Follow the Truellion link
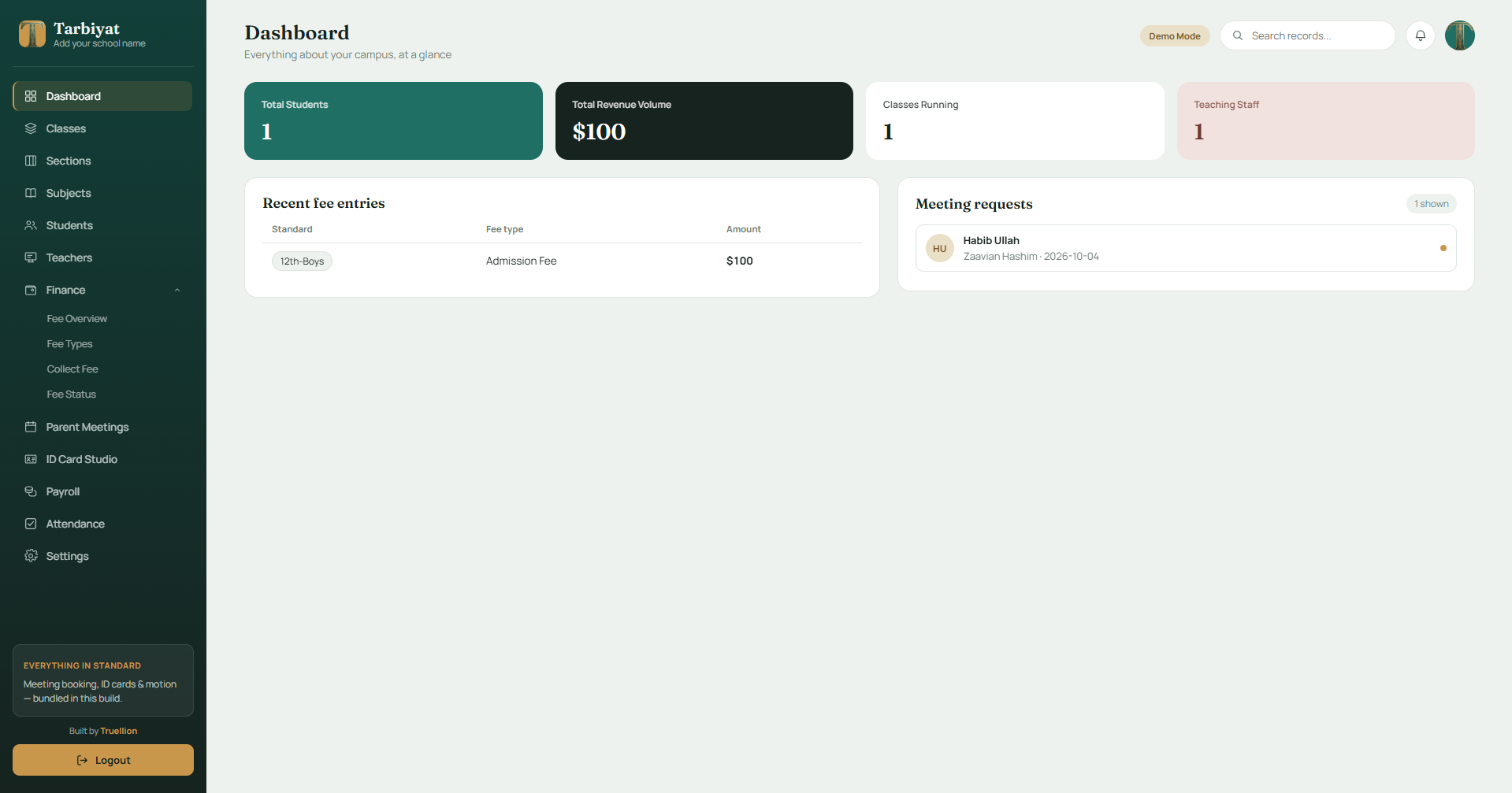Viewport: 1512px width, 793px height. [x=119, y=731]
